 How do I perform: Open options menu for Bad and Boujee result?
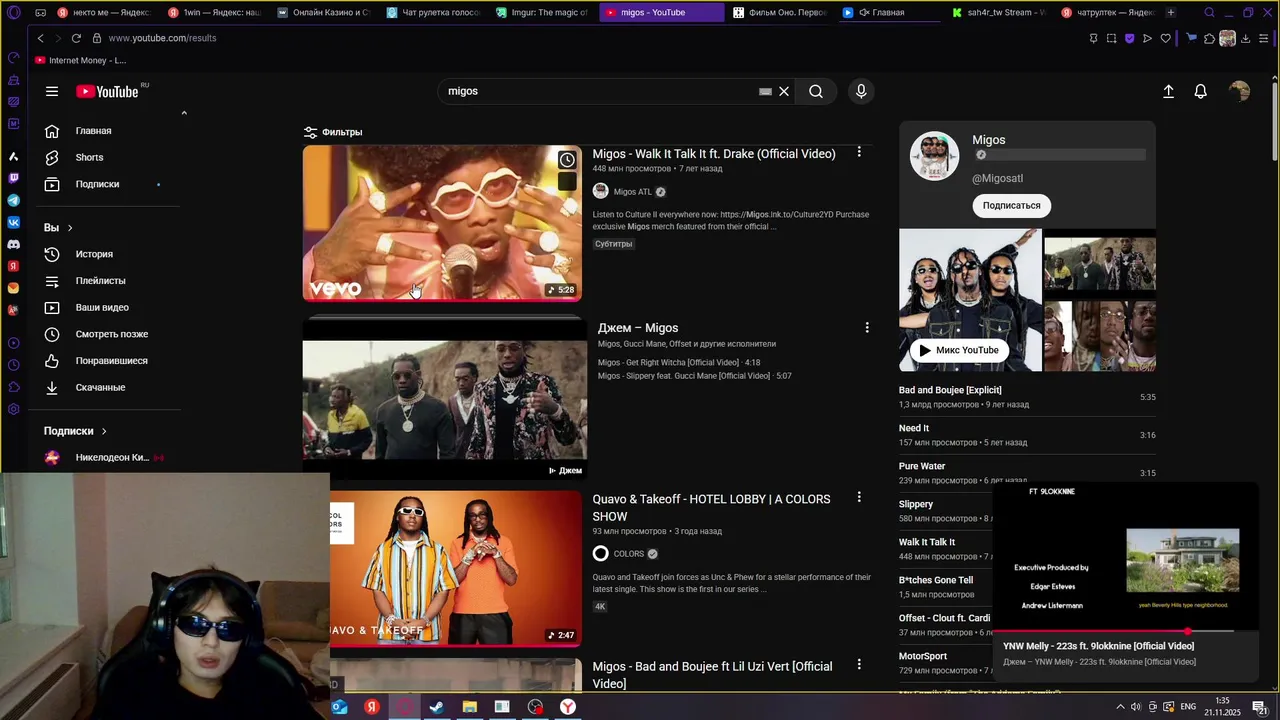coord(859,664)
